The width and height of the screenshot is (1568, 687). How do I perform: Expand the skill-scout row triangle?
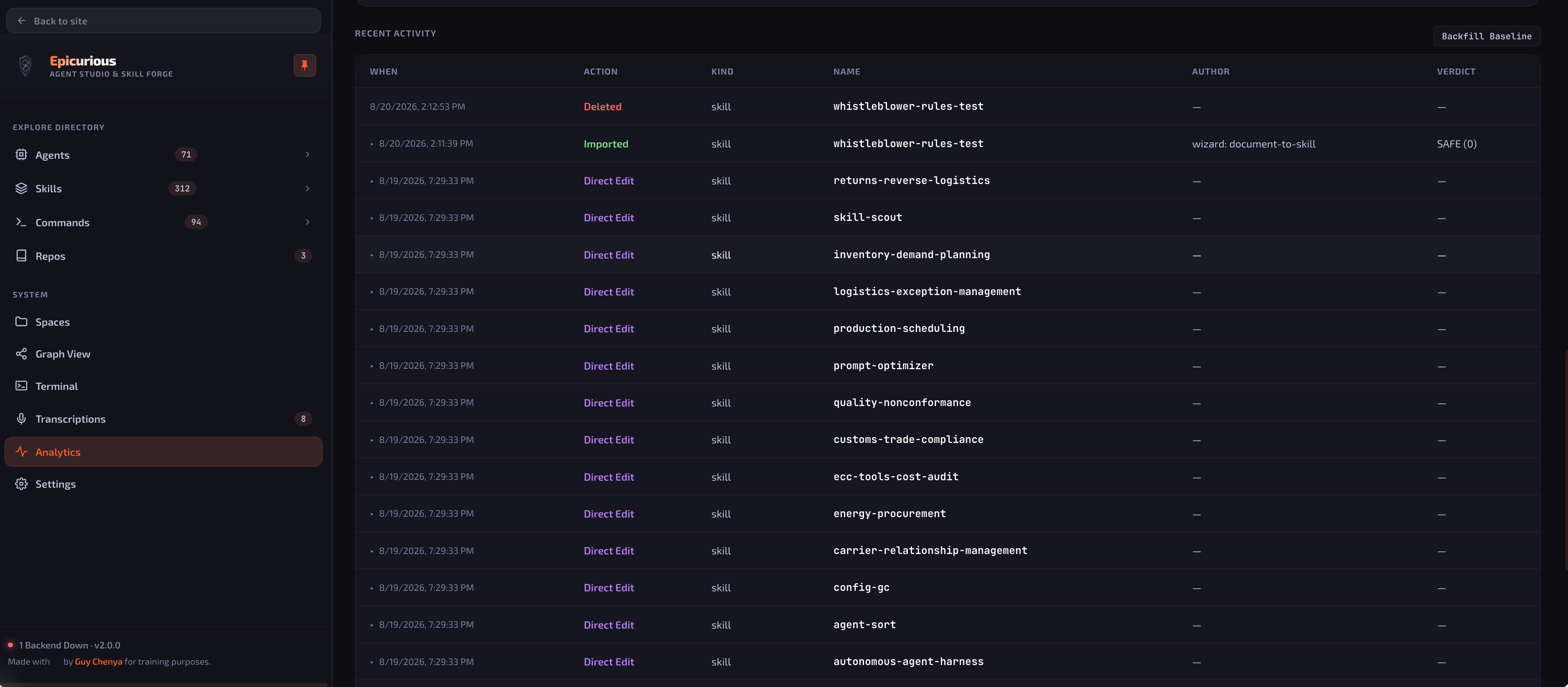tap(372, 218)
